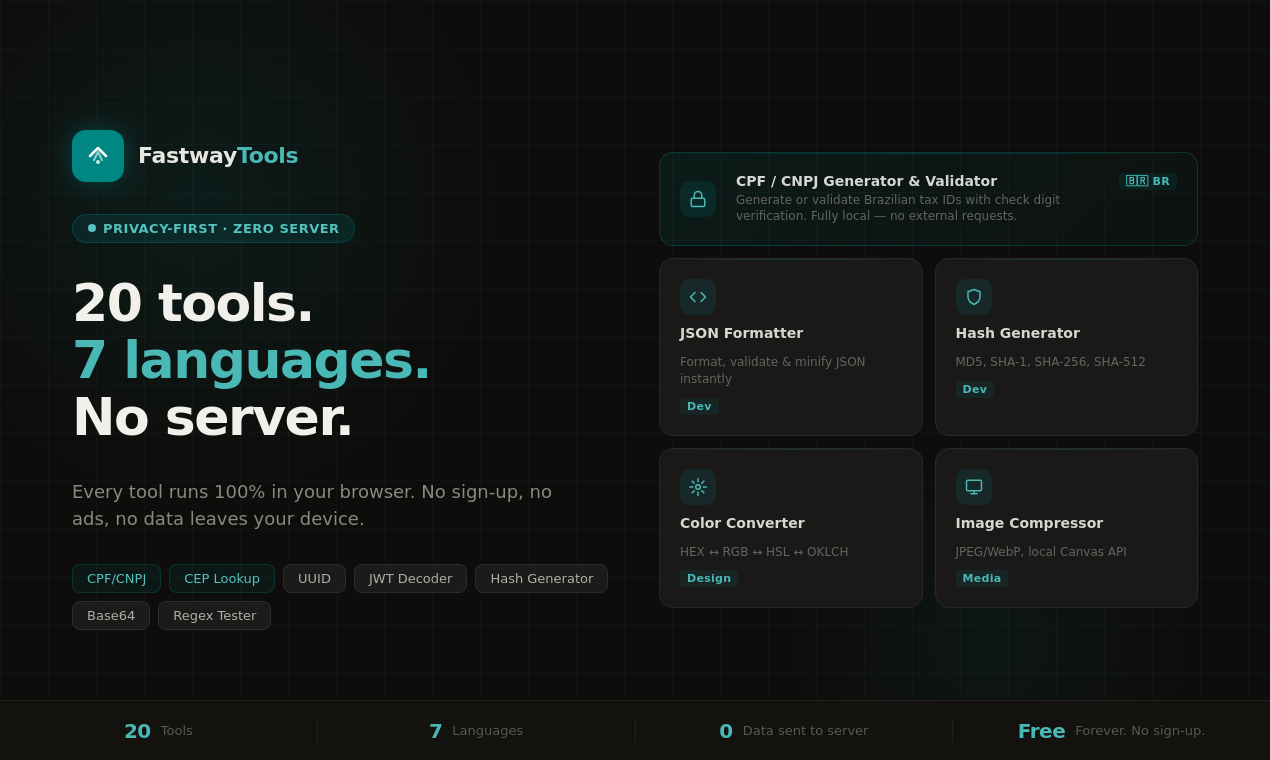Screen dimensions: 1270x760
Task: Click 'MD5, SHA-1, SHA-256, SHA-512' text
Action: point(1050,362)
